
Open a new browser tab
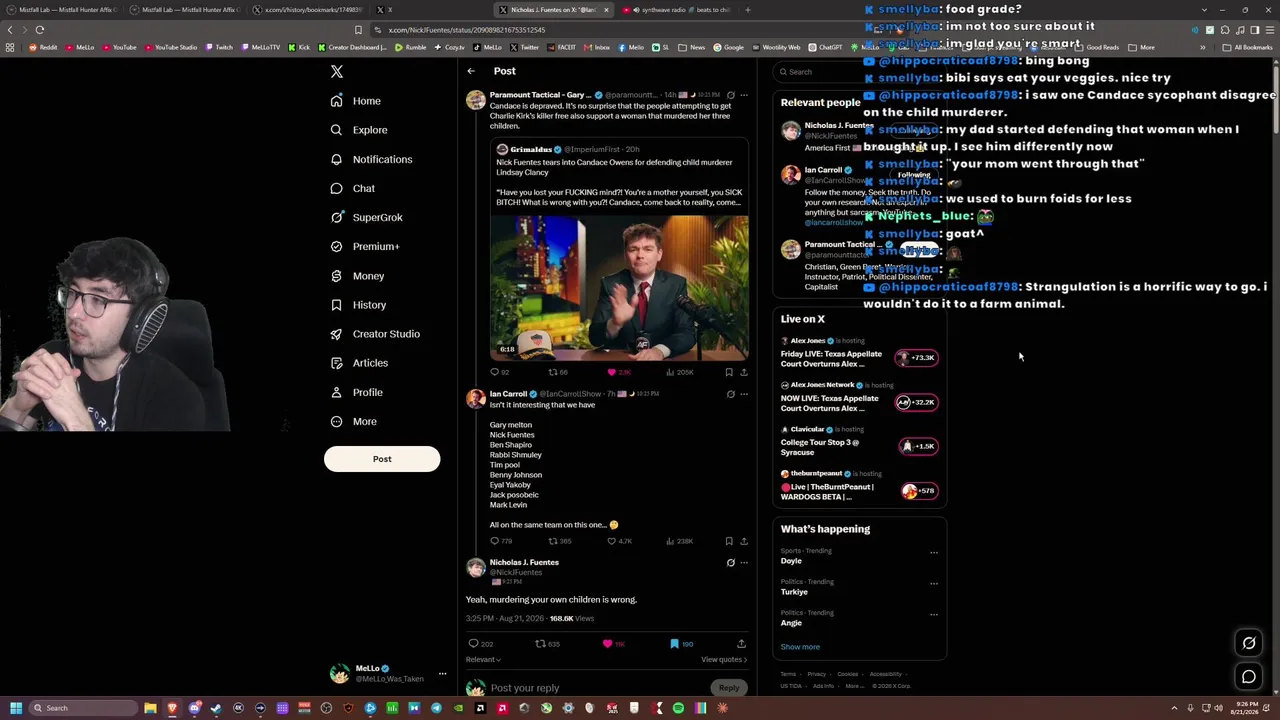tap(747, 10)
